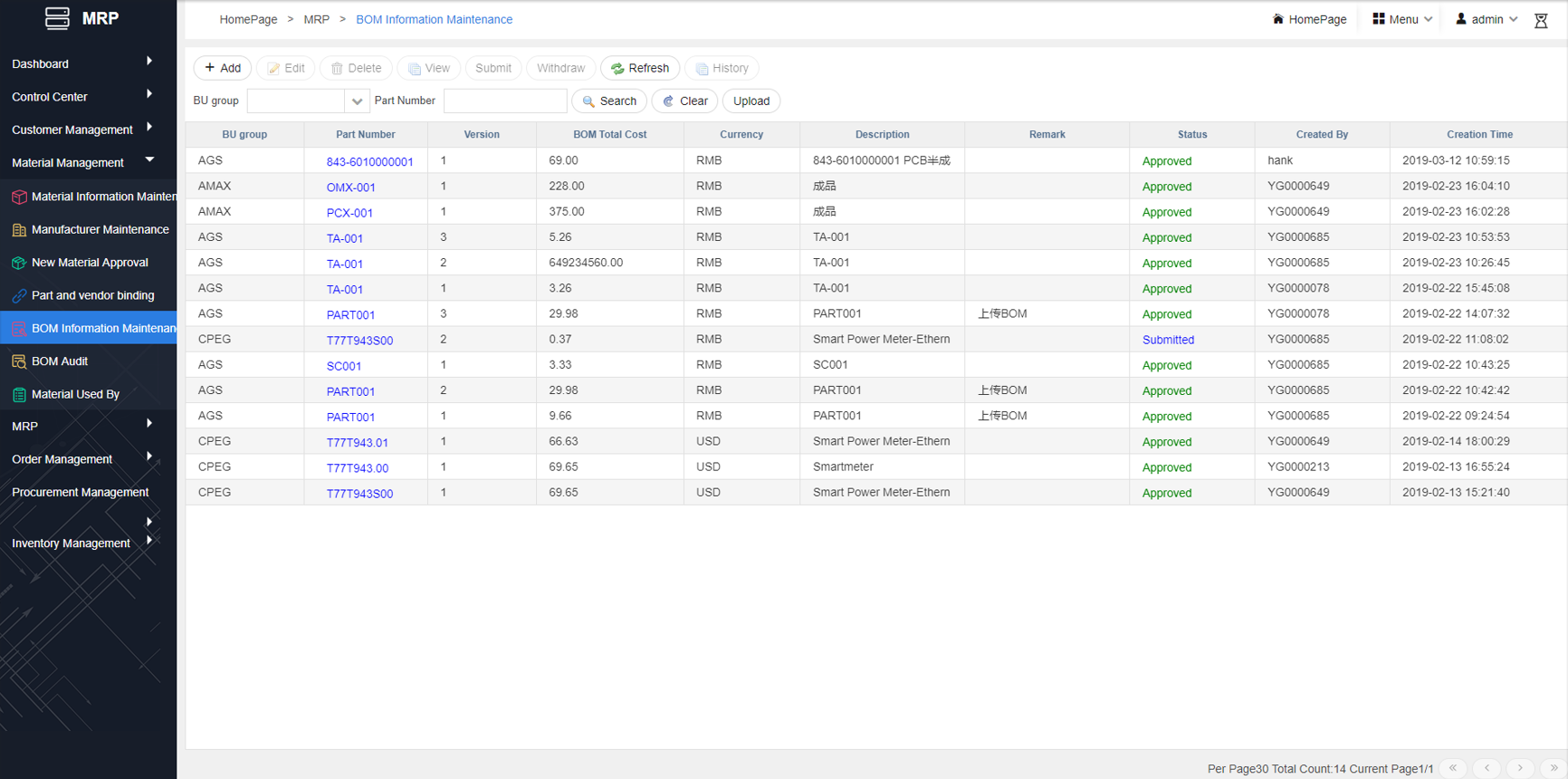Open the BU group dropdown

coord(357,101)
